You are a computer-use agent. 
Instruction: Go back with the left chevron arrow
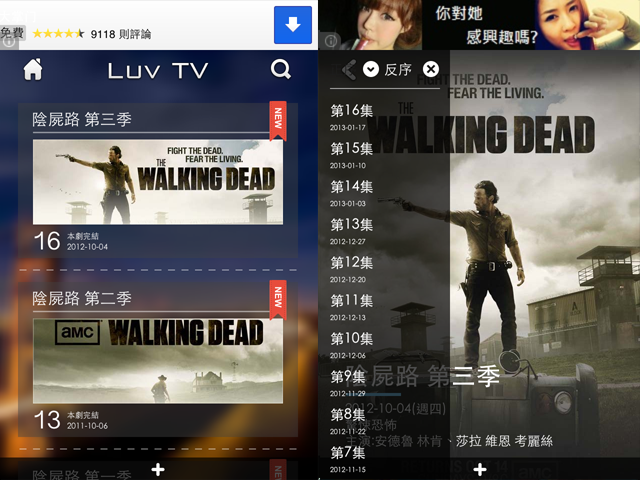pos(349,69)
